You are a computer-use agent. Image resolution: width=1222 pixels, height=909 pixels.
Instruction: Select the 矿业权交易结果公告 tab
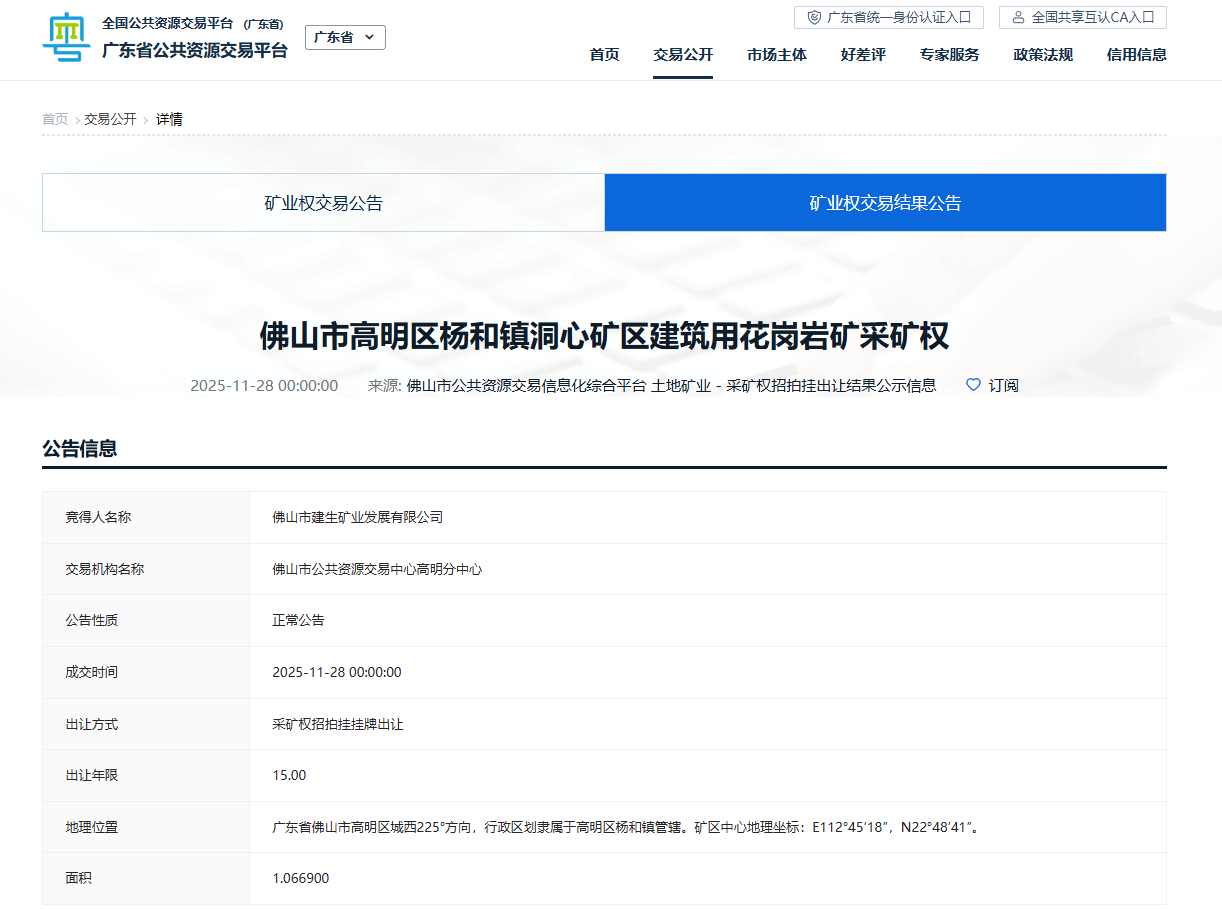[885, 203]
